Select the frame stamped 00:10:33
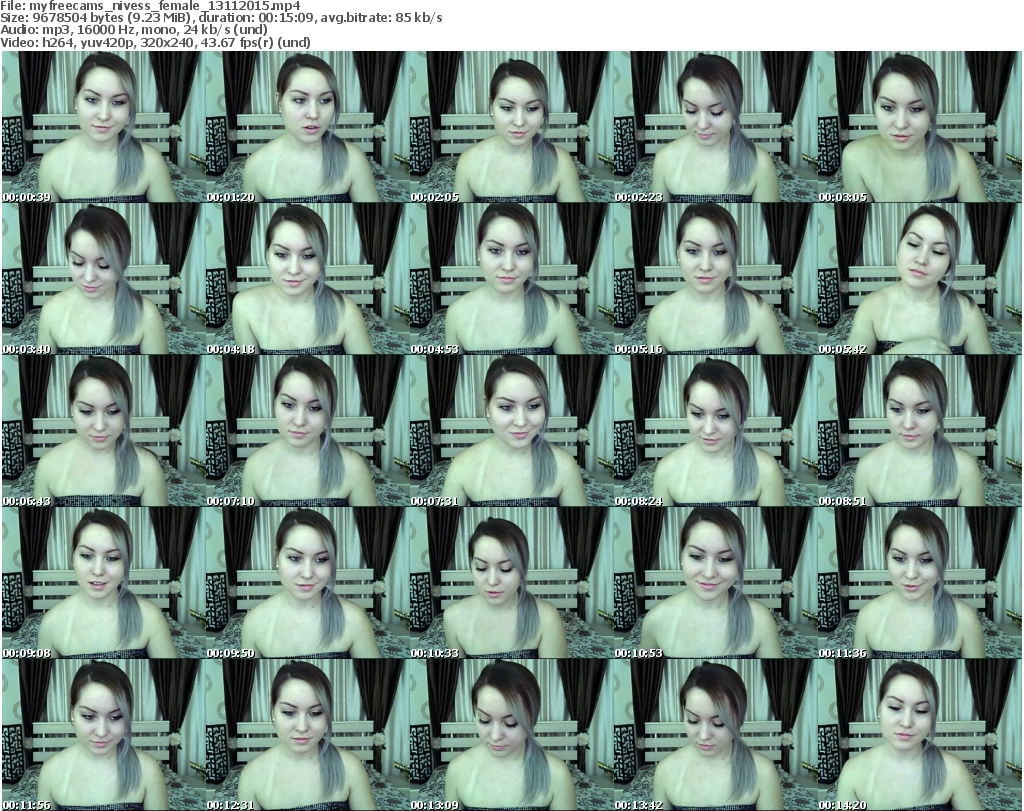 511,583
